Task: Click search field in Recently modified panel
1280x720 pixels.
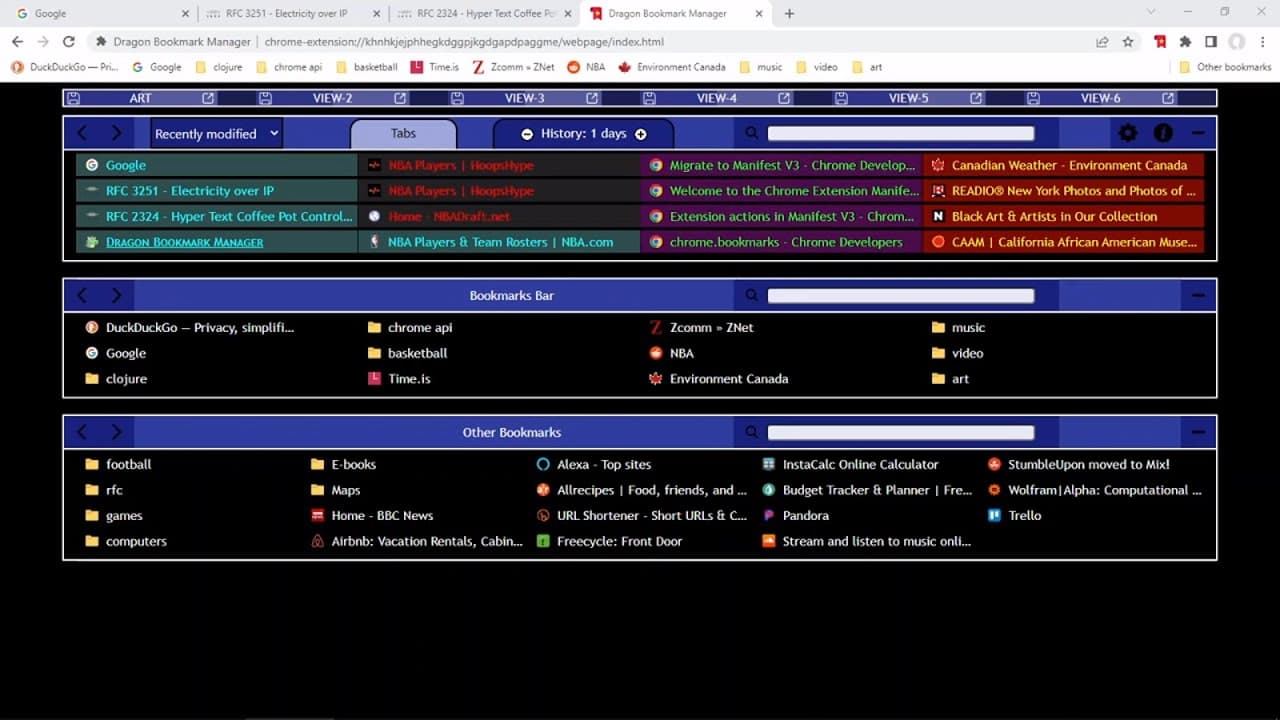Action: [900, 133]
